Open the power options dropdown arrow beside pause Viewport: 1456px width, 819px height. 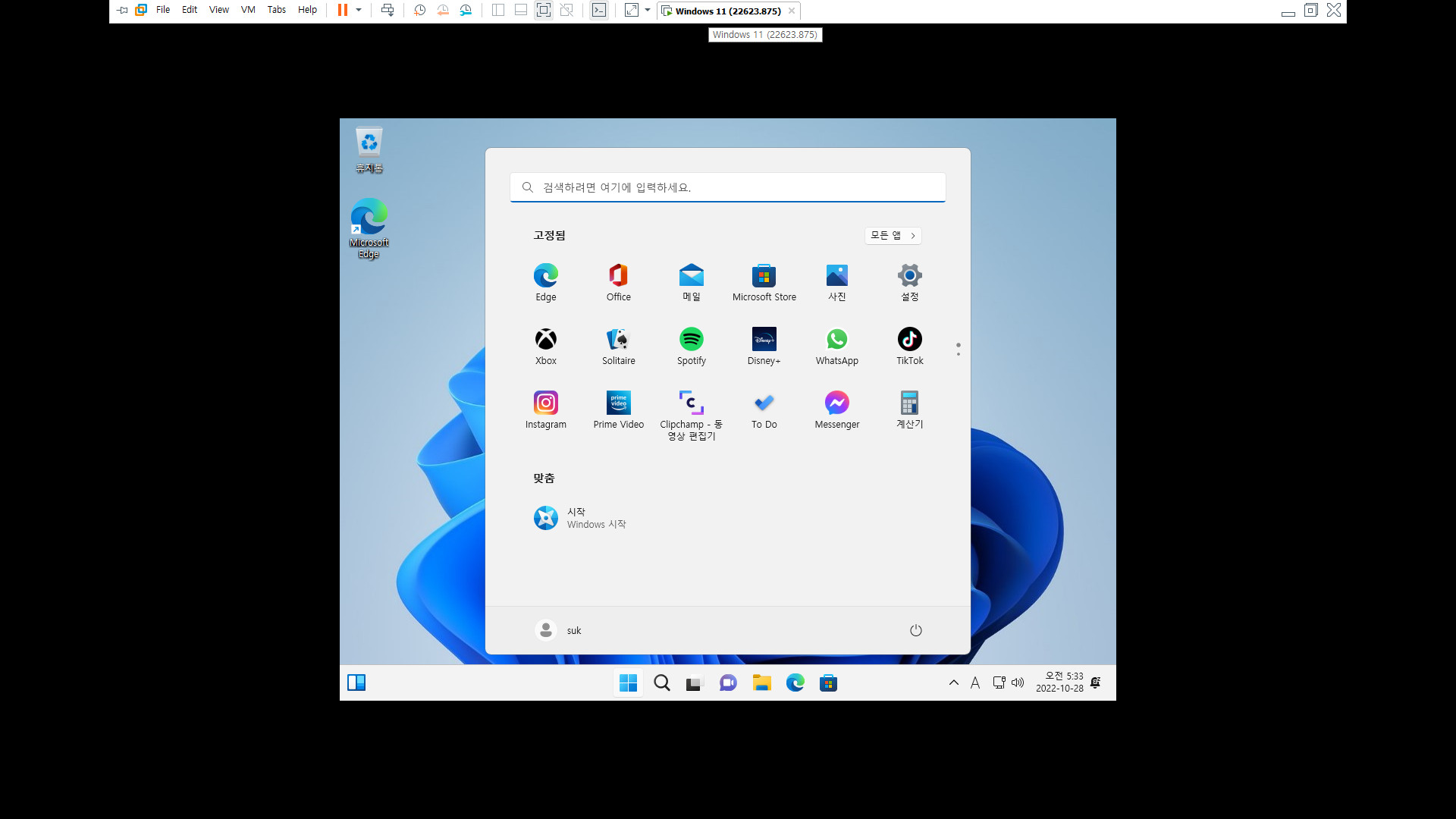click(x=359, y=10)
